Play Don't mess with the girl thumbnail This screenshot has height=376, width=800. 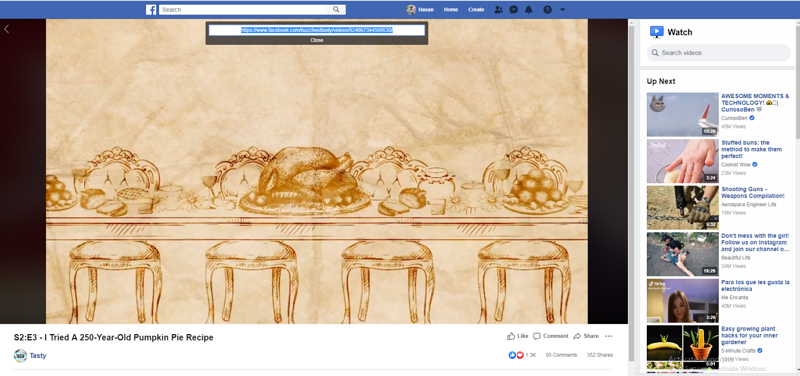coord(683,254)
